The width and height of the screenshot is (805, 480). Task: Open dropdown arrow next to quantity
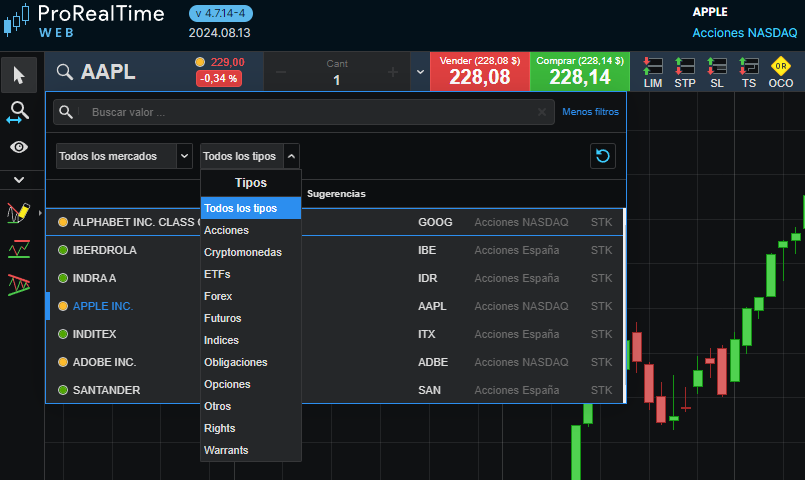[420, 72]
